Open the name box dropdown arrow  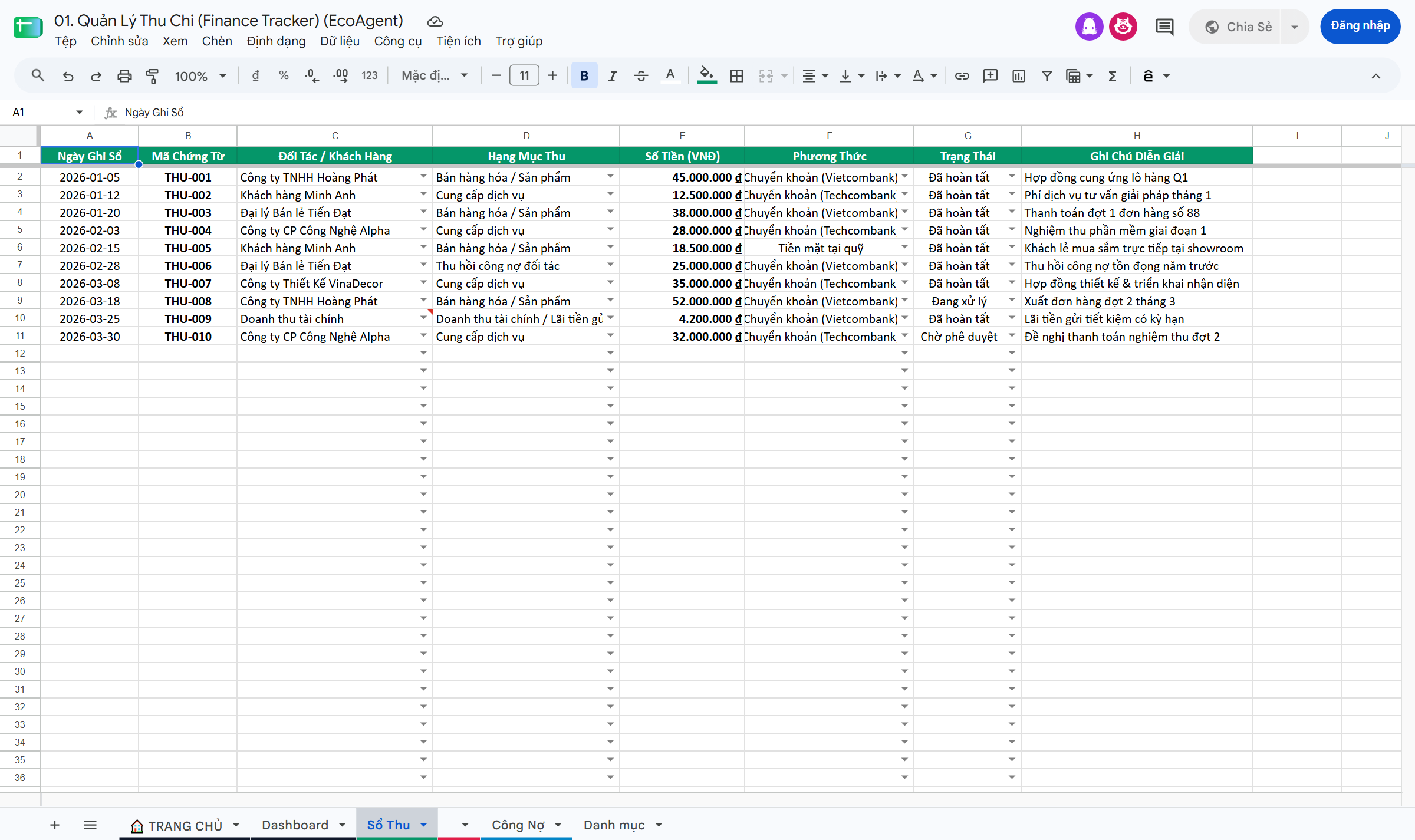tap(79, 112)
